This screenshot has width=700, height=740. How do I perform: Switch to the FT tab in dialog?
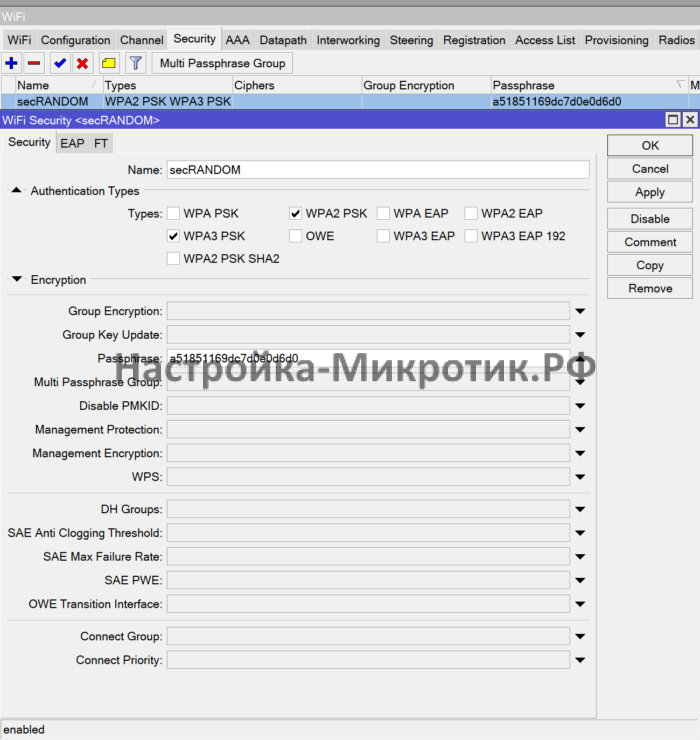[101, 143]
